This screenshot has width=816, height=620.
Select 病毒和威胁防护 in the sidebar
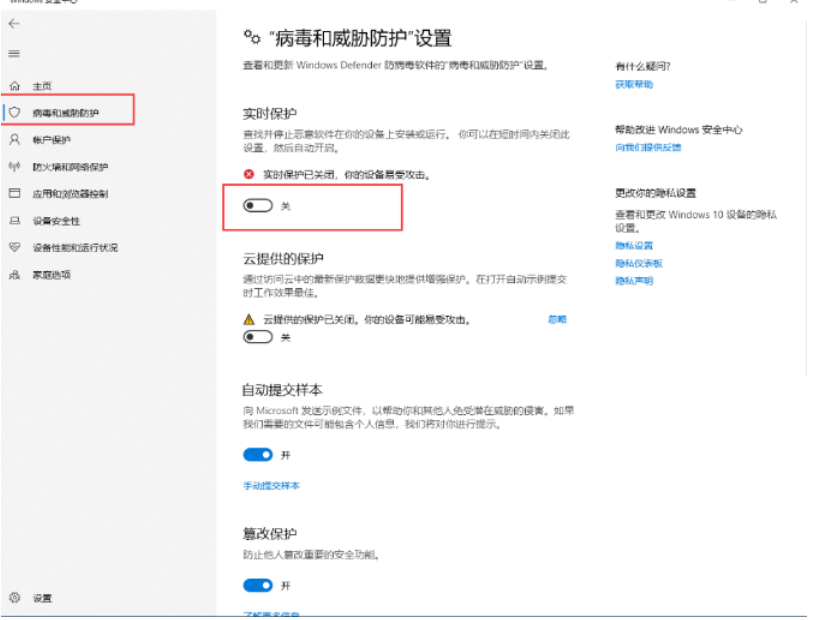[66, 112]
